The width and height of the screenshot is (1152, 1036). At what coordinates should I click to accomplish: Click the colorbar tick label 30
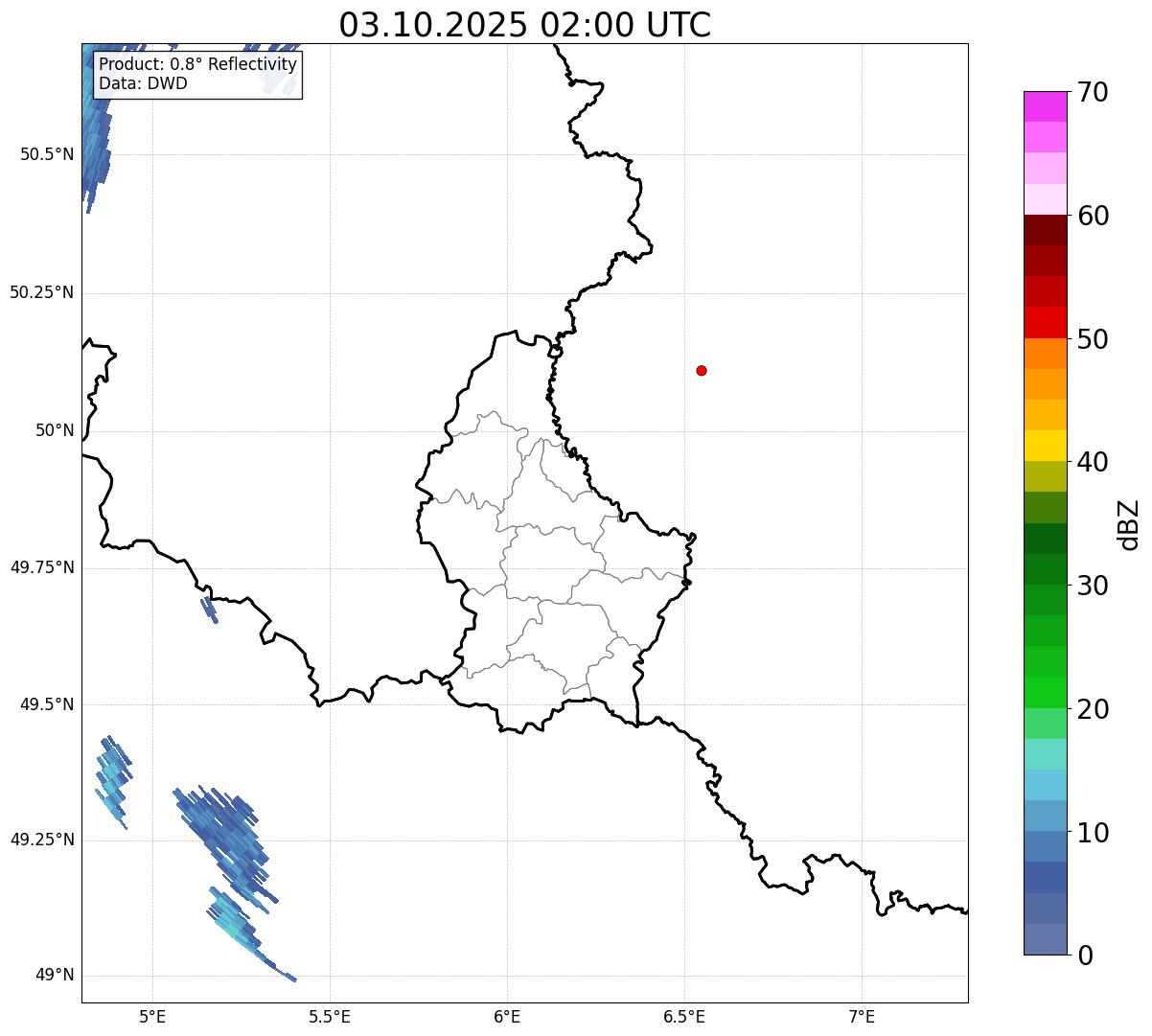pos(1093,586)
